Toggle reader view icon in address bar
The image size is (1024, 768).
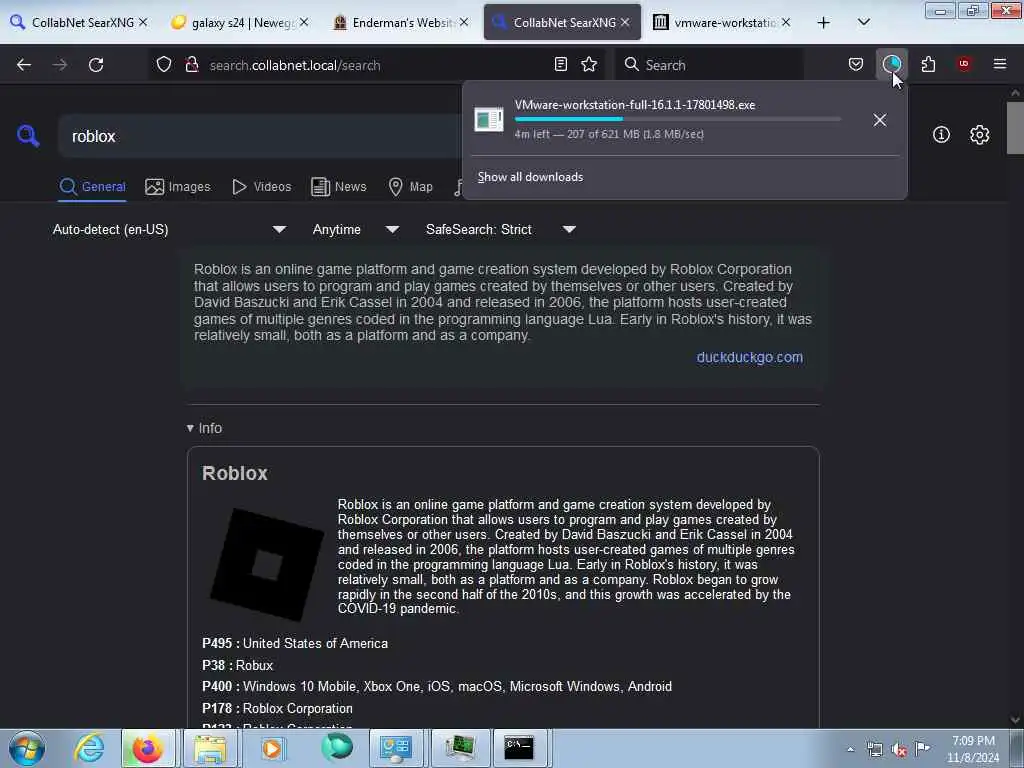point(560,65)
